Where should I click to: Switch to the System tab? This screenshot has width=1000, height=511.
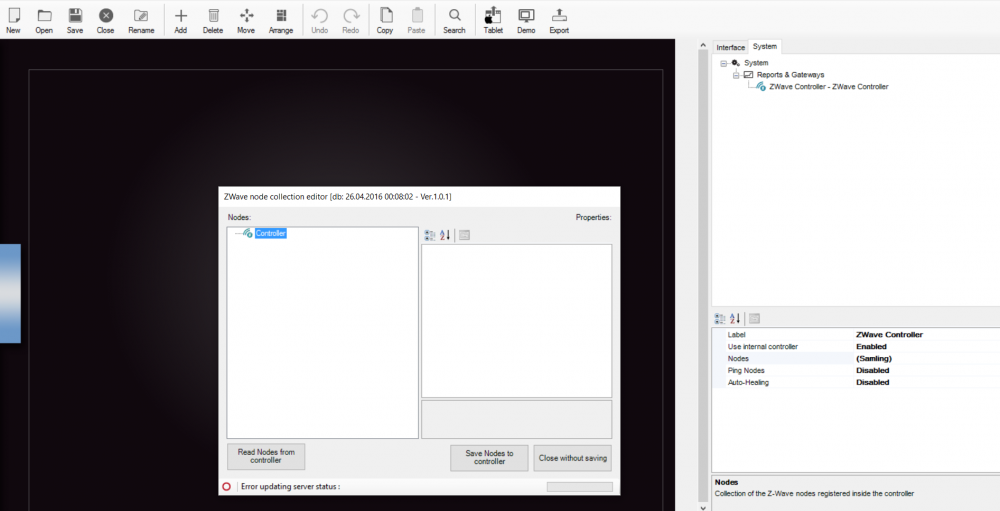coord(765,47)
